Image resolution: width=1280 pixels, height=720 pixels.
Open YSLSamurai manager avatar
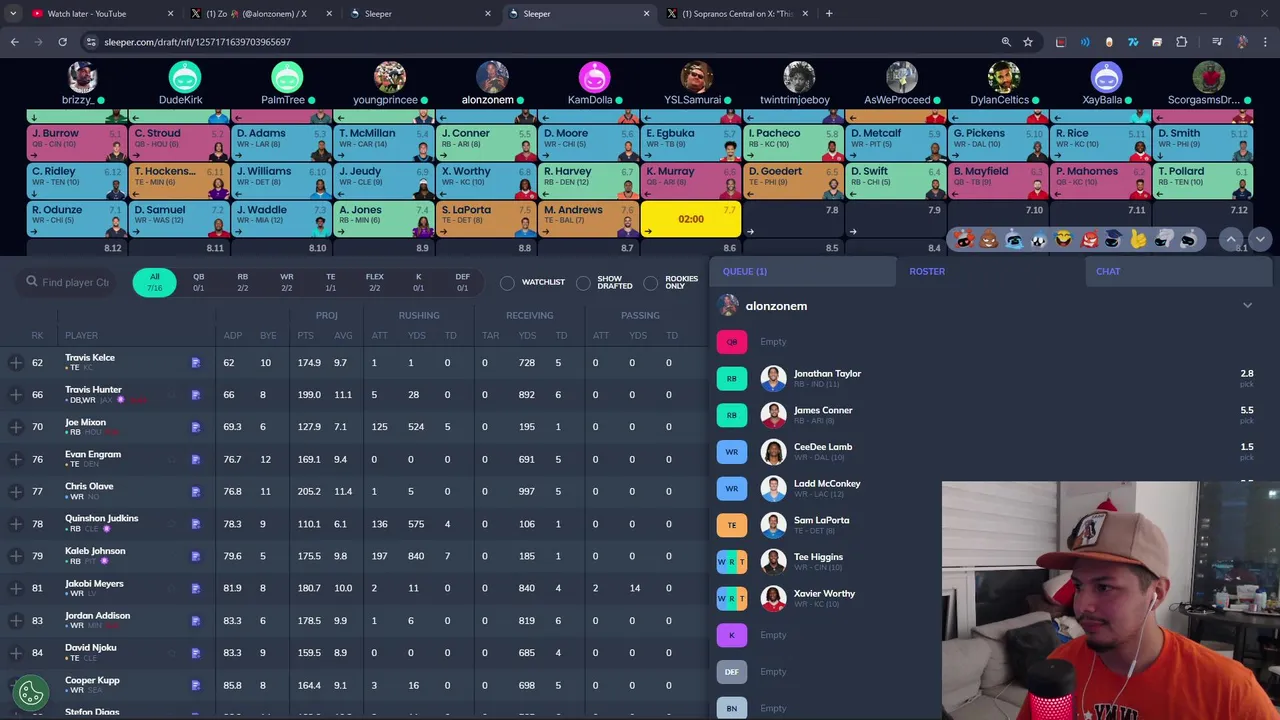pos(696,77)
